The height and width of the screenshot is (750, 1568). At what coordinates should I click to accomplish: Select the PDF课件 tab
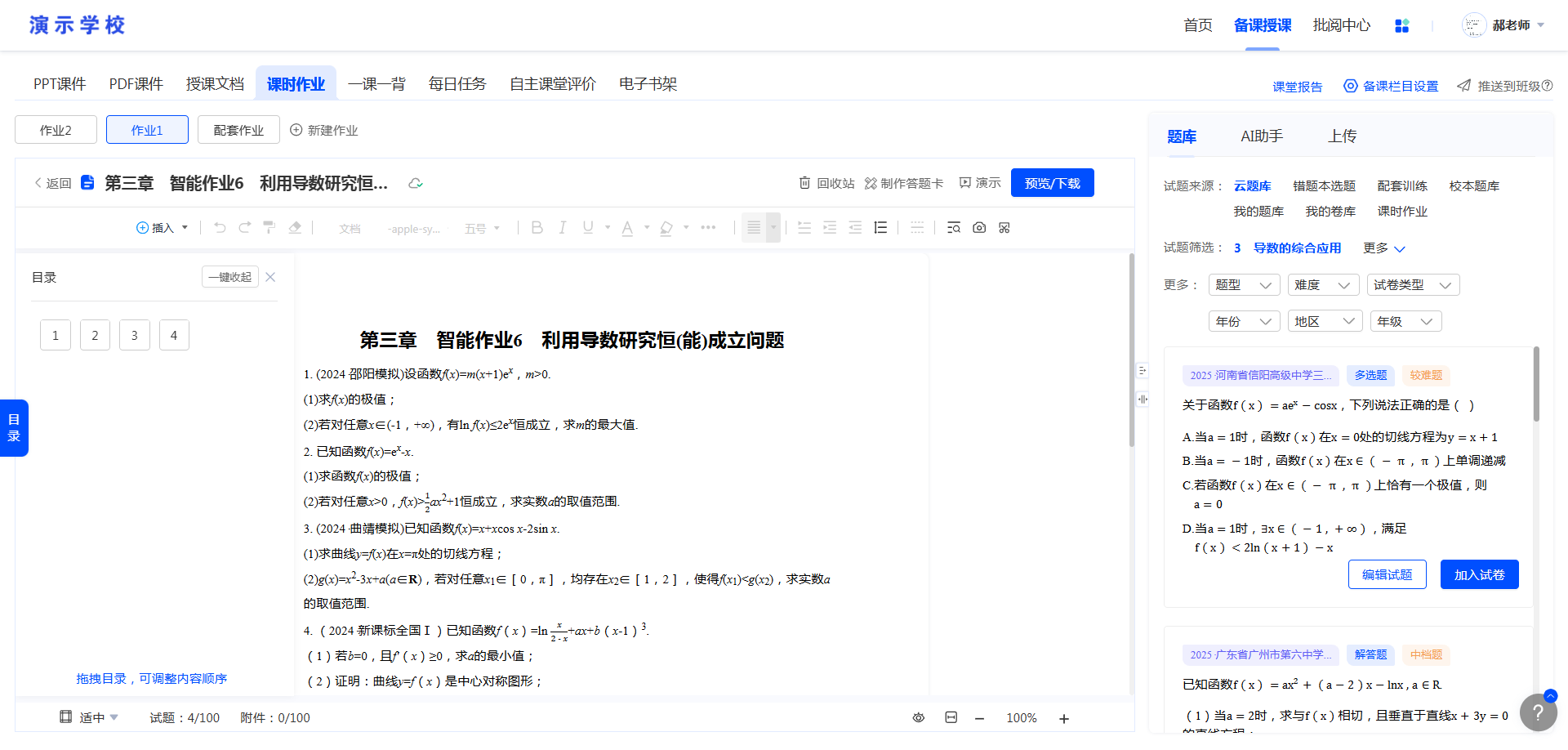[x=136, y=84]
